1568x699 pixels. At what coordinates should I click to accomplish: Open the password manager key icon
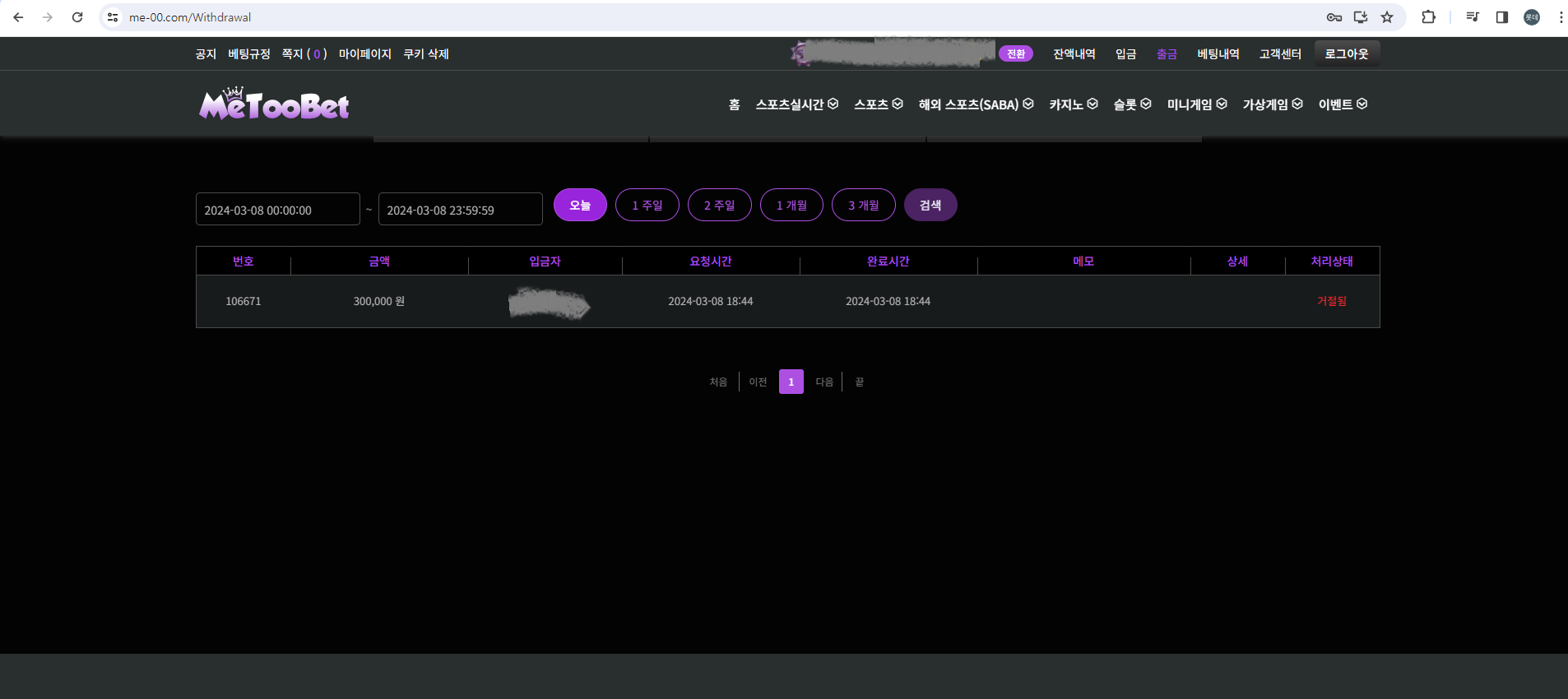[1334, 17]
